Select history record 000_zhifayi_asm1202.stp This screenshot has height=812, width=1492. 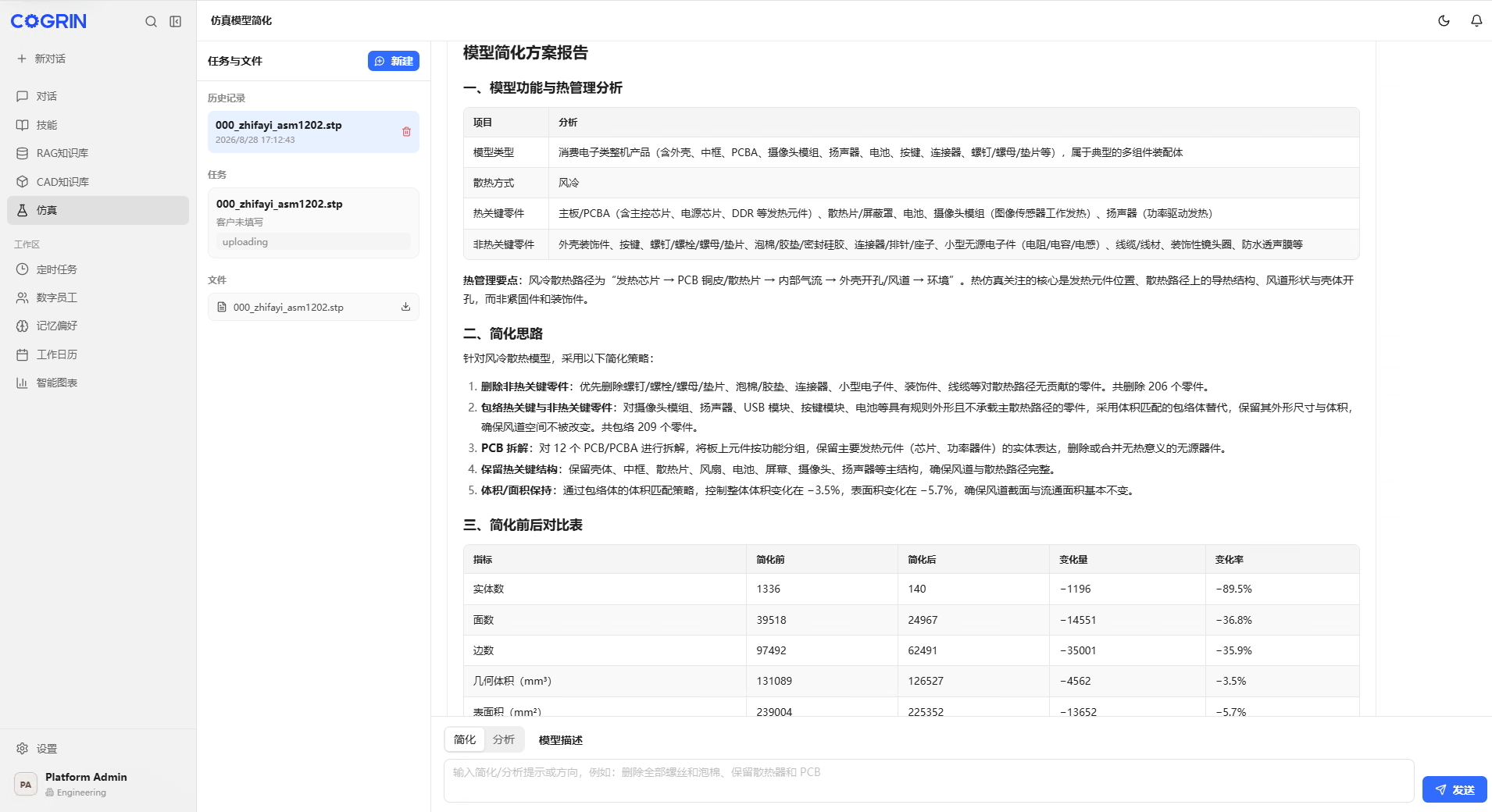[313, 132]
